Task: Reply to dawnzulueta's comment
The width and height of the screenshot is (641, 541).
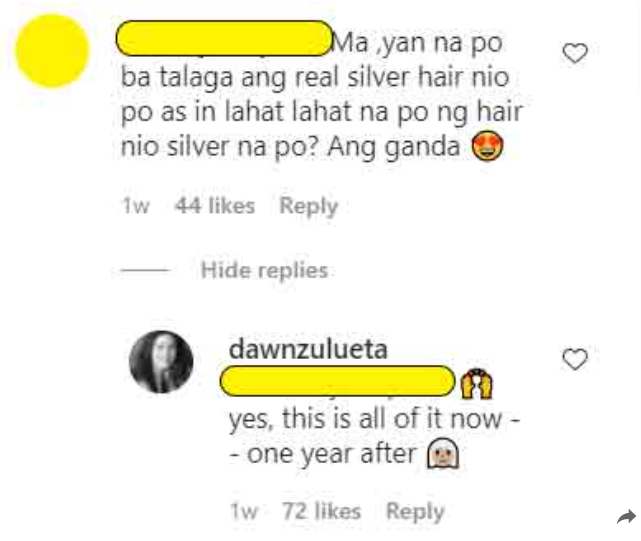Action: click(x=415, y=512)
